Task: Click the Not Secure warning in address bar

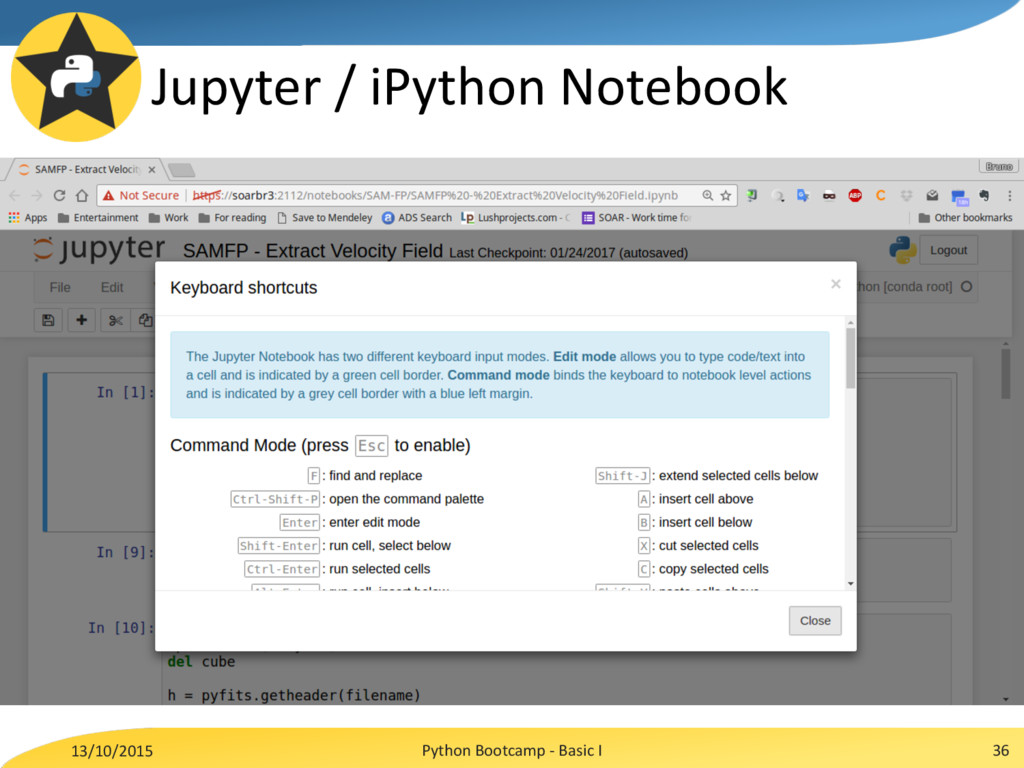Action: (141, 195)
